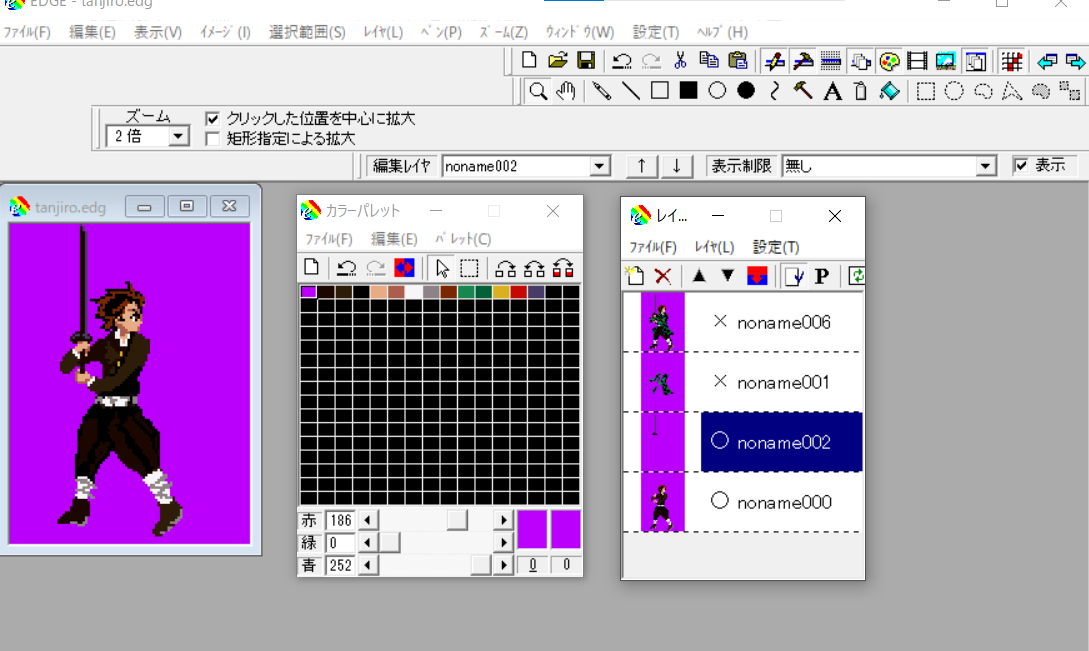Show the noname006 layer
Image resolution: width=1089 pixels, height=651 pixels.
pos(720,322)
